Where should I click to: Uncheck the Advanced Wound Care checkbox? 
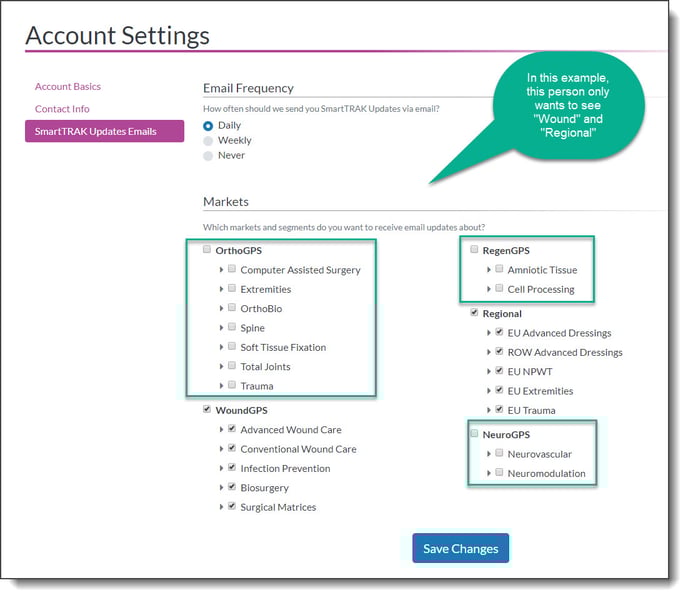coord(232,428)
